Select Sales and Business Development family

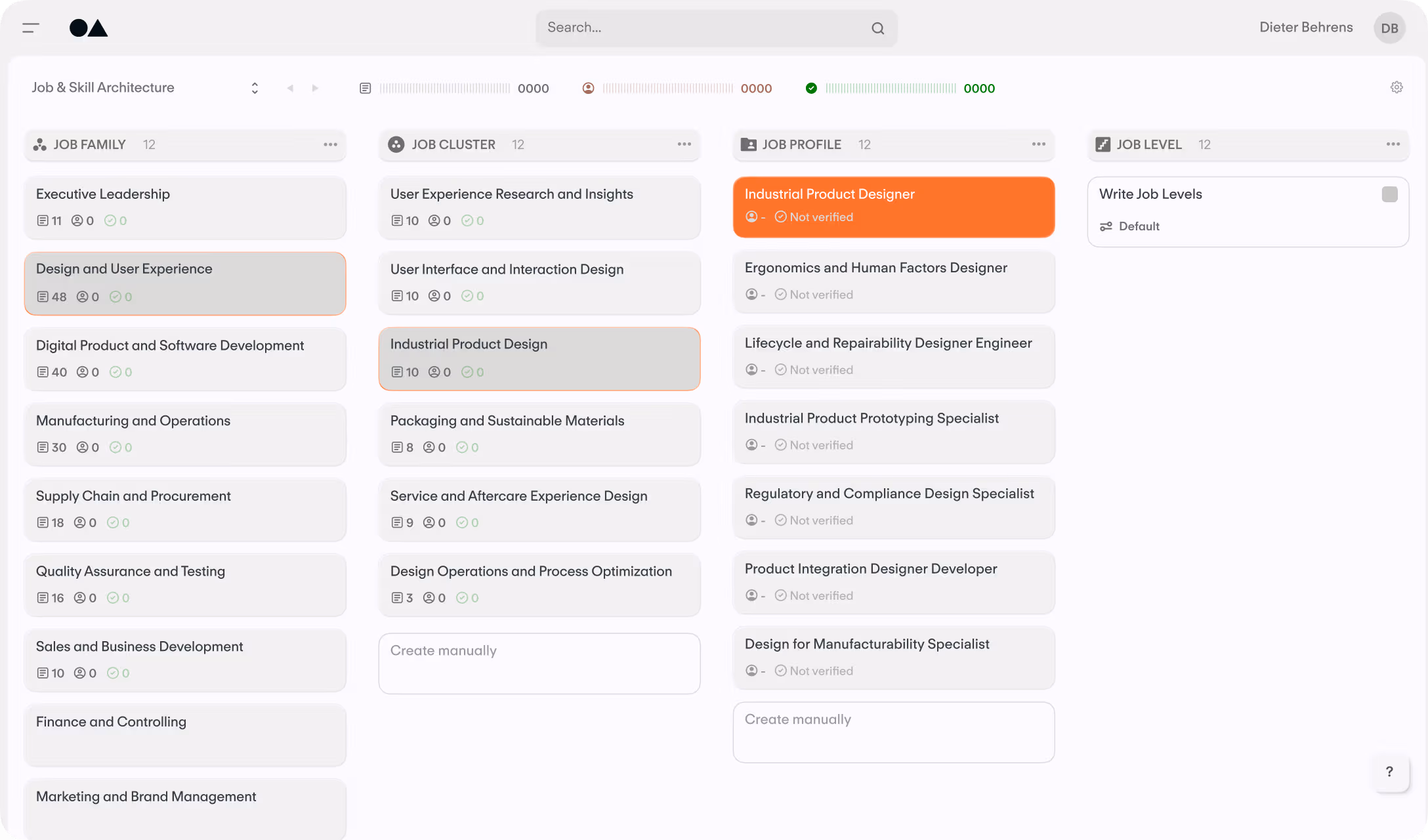185,660
